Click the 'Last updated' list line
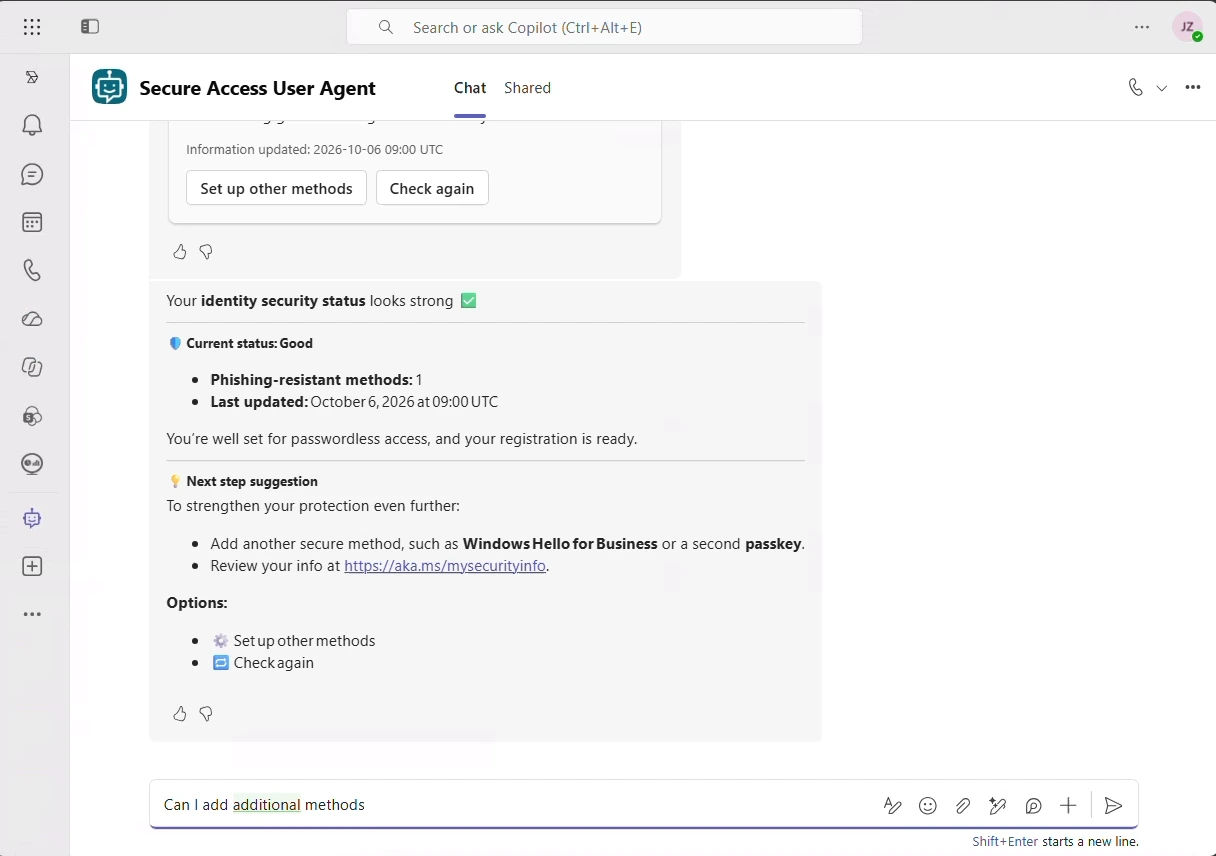1216x856 pixels. click(x=354, y=402)
